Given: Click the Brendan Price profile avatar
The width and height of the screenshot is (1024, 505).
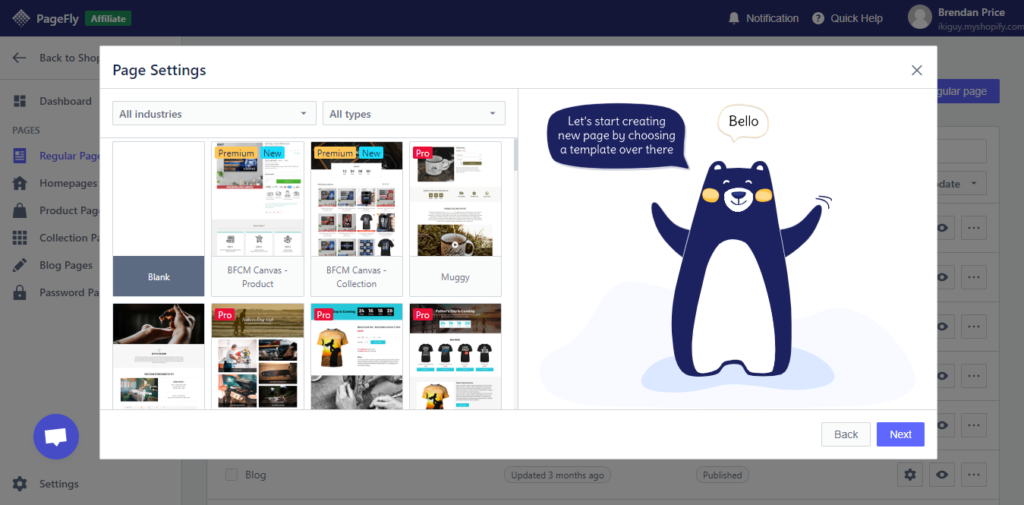Looking at the screenshot, I should [x=919, y=17].
